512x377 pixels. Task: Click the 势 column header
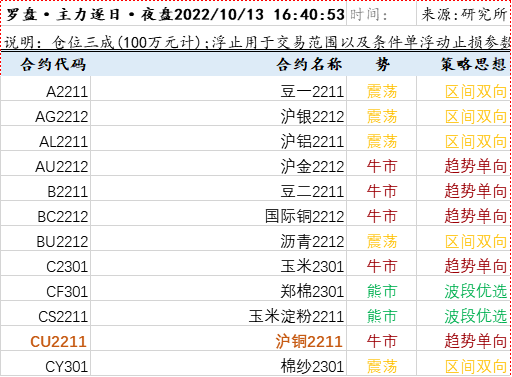[381, 64]
